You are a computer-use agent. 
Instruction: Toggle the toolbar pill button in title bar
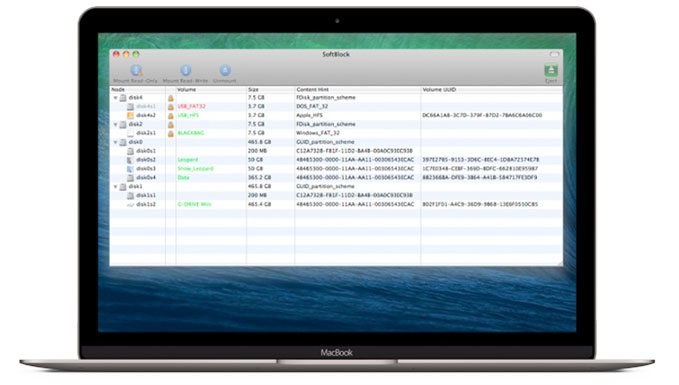tap(554, 55)
